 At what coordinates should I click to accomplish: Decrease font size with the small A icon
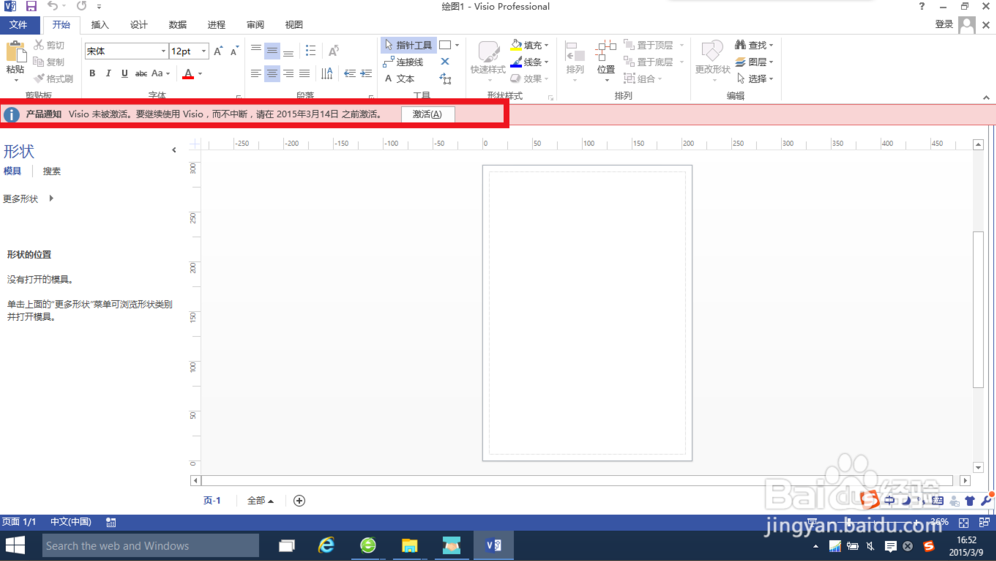pyautogui.click(x=234, y=51)
